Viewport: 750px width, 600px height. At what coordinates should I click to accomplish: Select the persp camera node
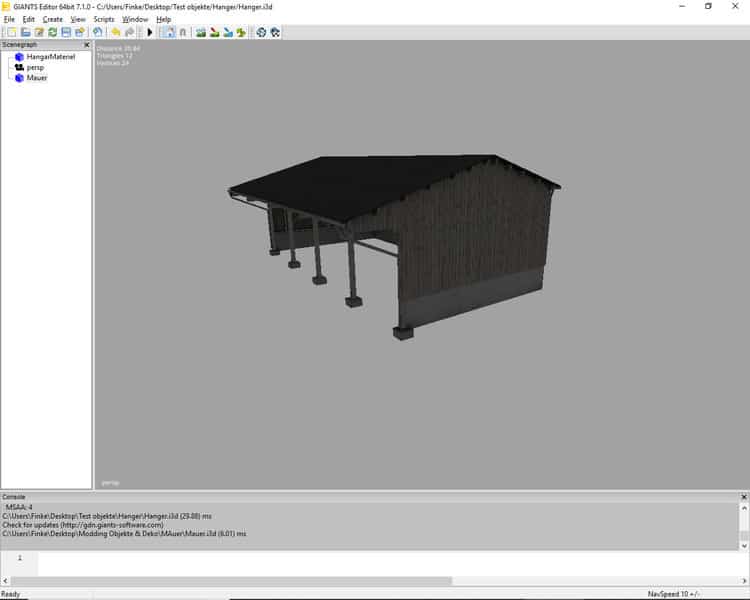36,67
